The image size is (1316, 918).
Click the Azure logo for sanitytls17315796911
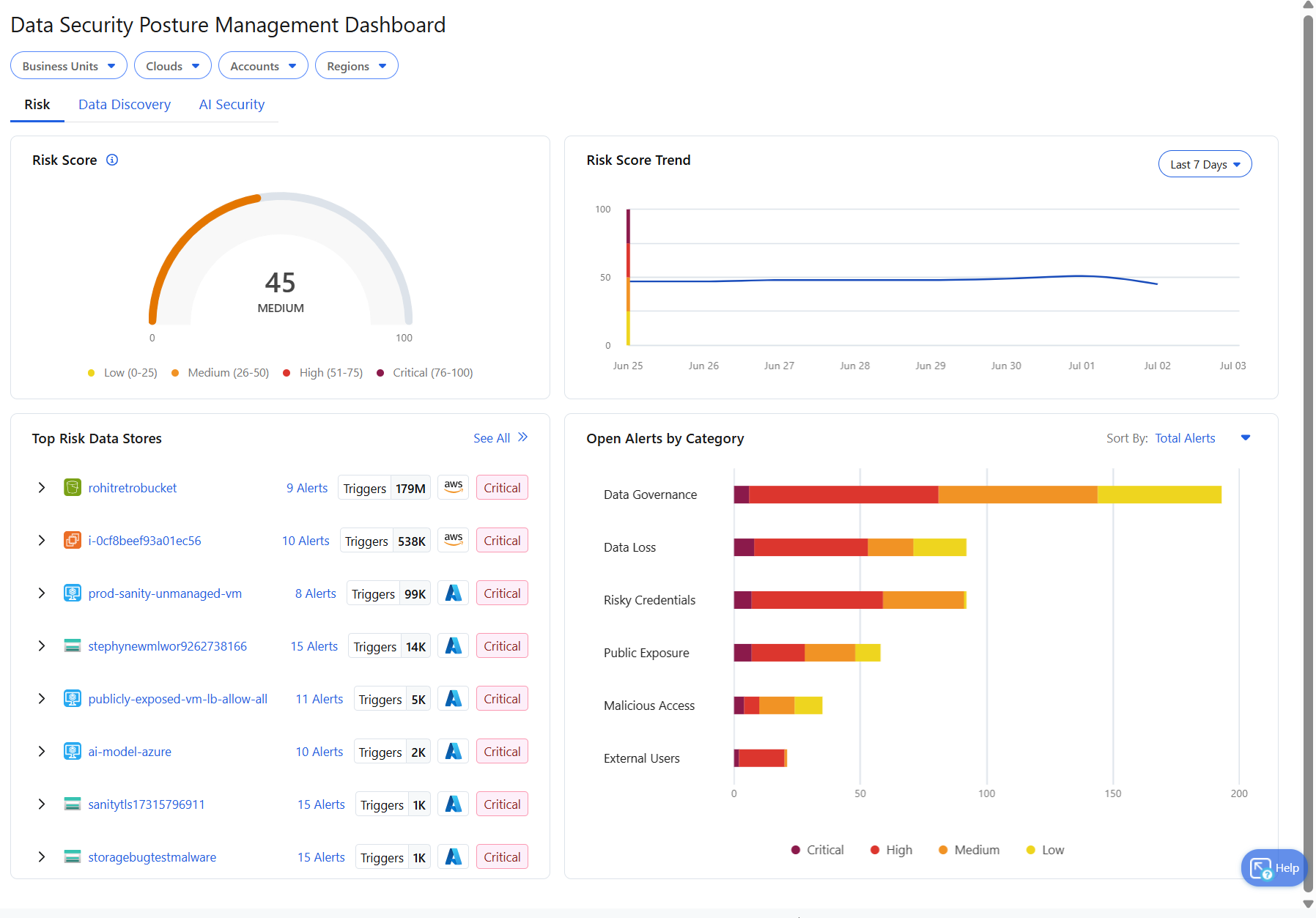click(454, 804)
